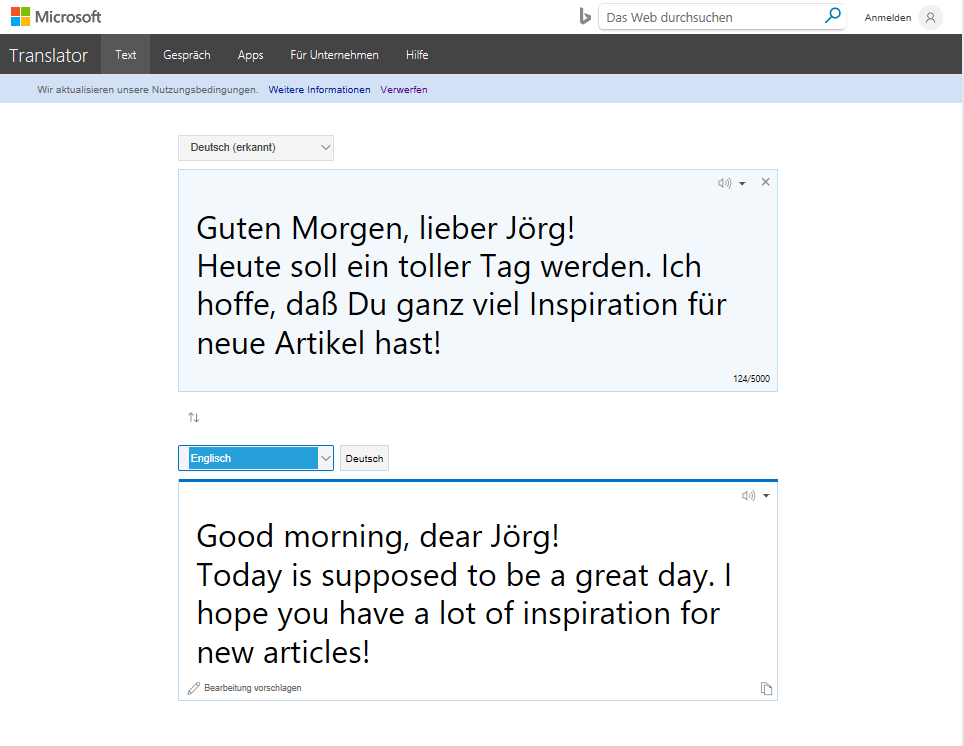Click the Microsoft logo

(x=56, y=17)
